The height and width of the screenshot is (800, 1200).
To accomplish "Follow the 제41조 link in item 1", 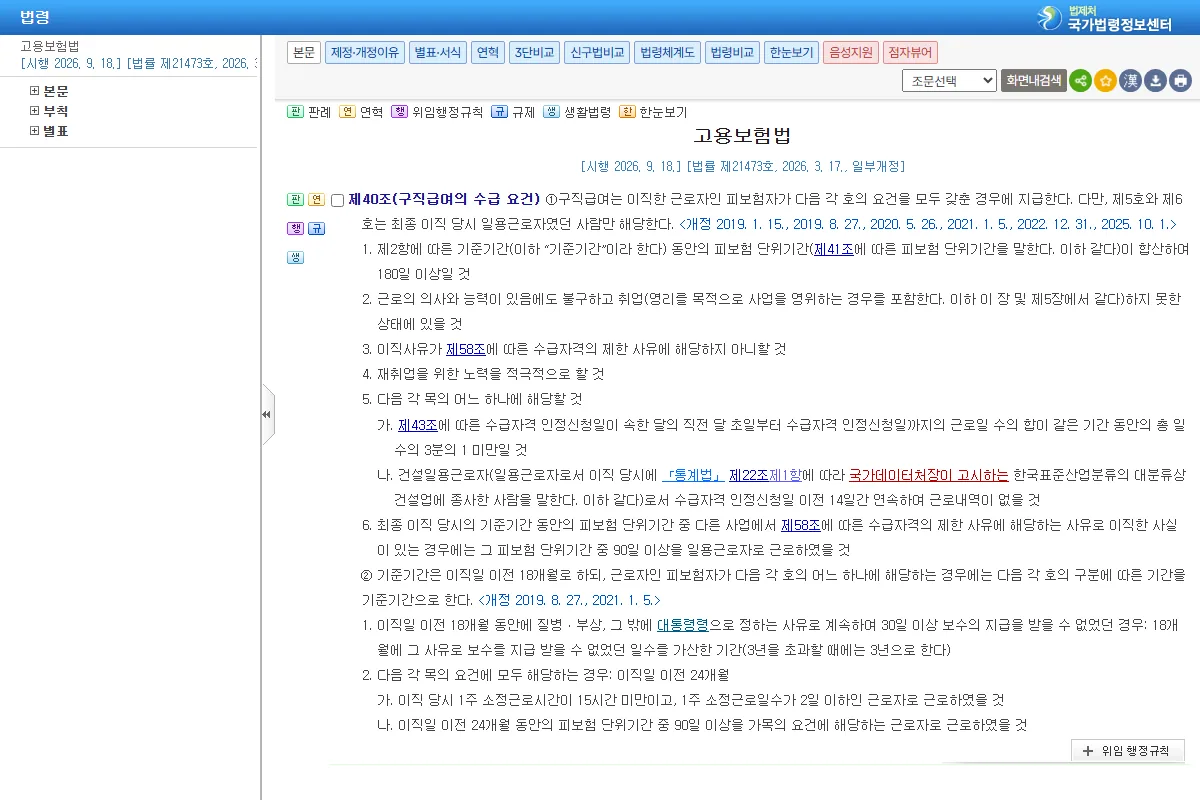I will (x=833, y=249).
